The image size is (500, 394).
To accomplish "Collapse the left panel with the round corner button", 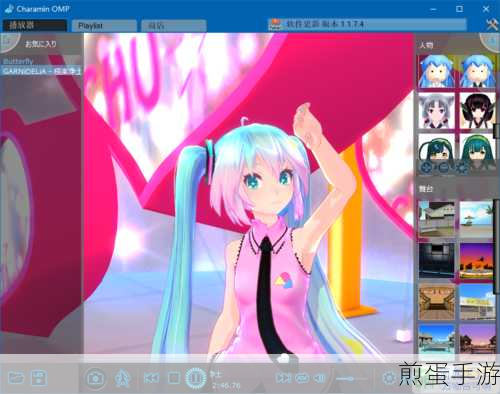I will click(8, 41).
